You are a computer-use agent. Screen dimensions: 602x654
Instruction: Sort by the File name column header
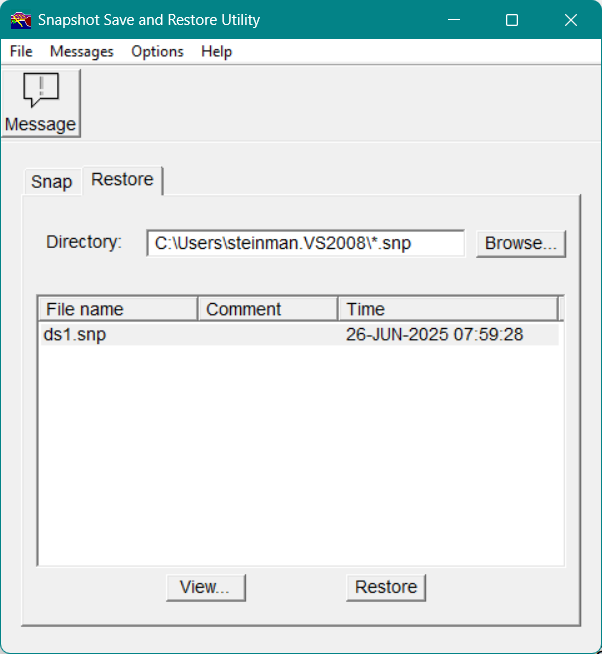click(x=117, y=309)
